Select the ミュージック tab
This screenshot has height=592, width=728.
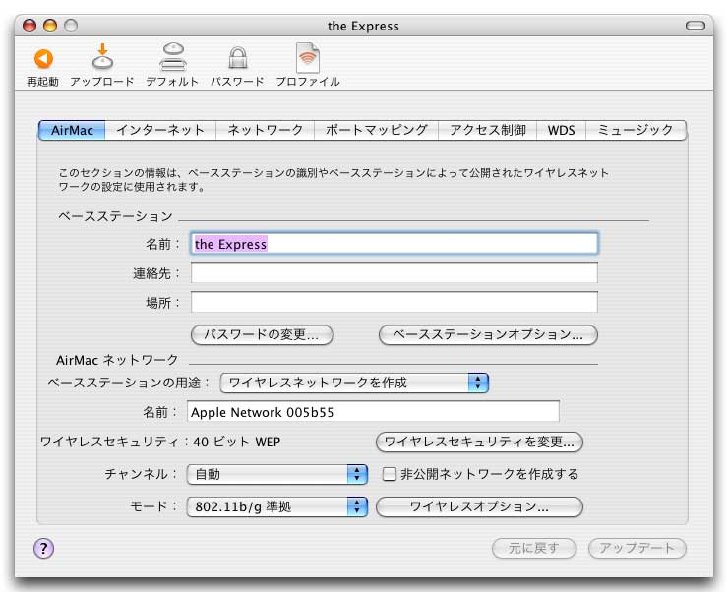(636, 130)
